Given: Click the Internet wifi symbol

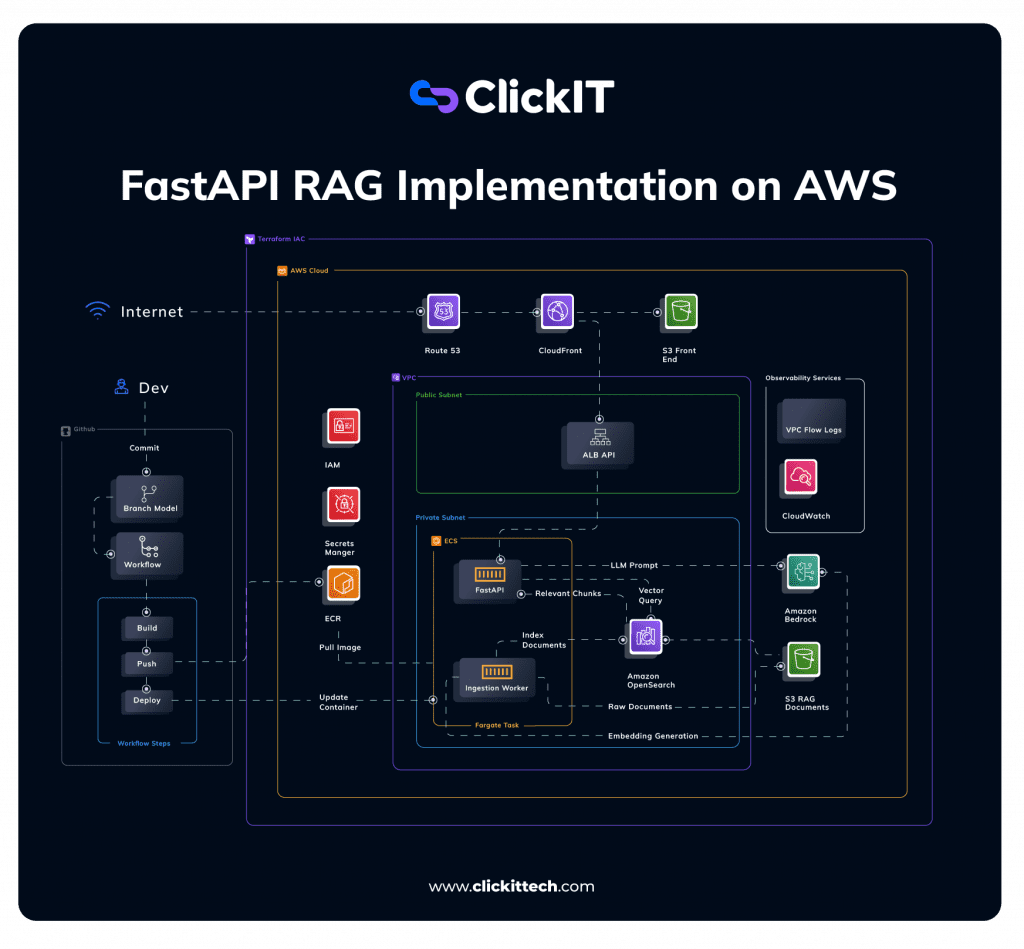Looking at the screenshot, I should (x=97, y=310).
